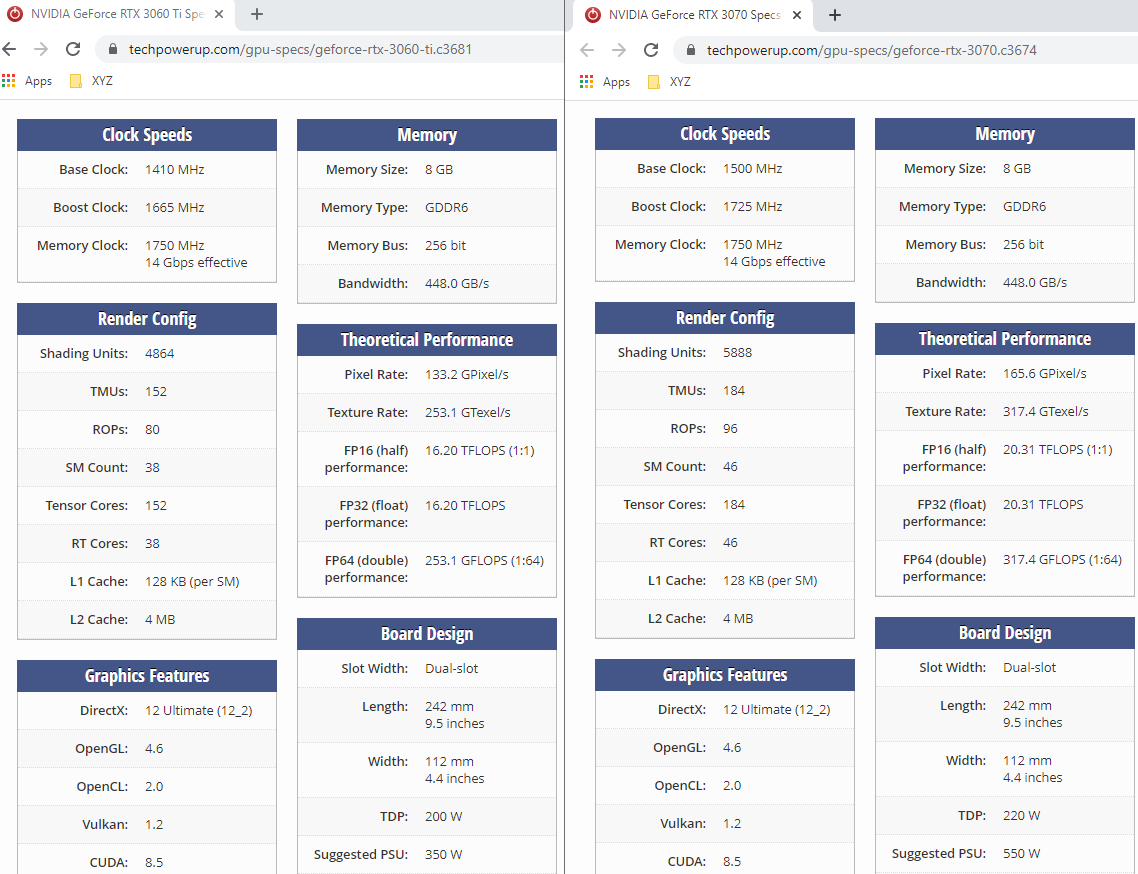Click FP32 value 20.31 TFLOPS

pyautogui.click(x=1043, y=505)
